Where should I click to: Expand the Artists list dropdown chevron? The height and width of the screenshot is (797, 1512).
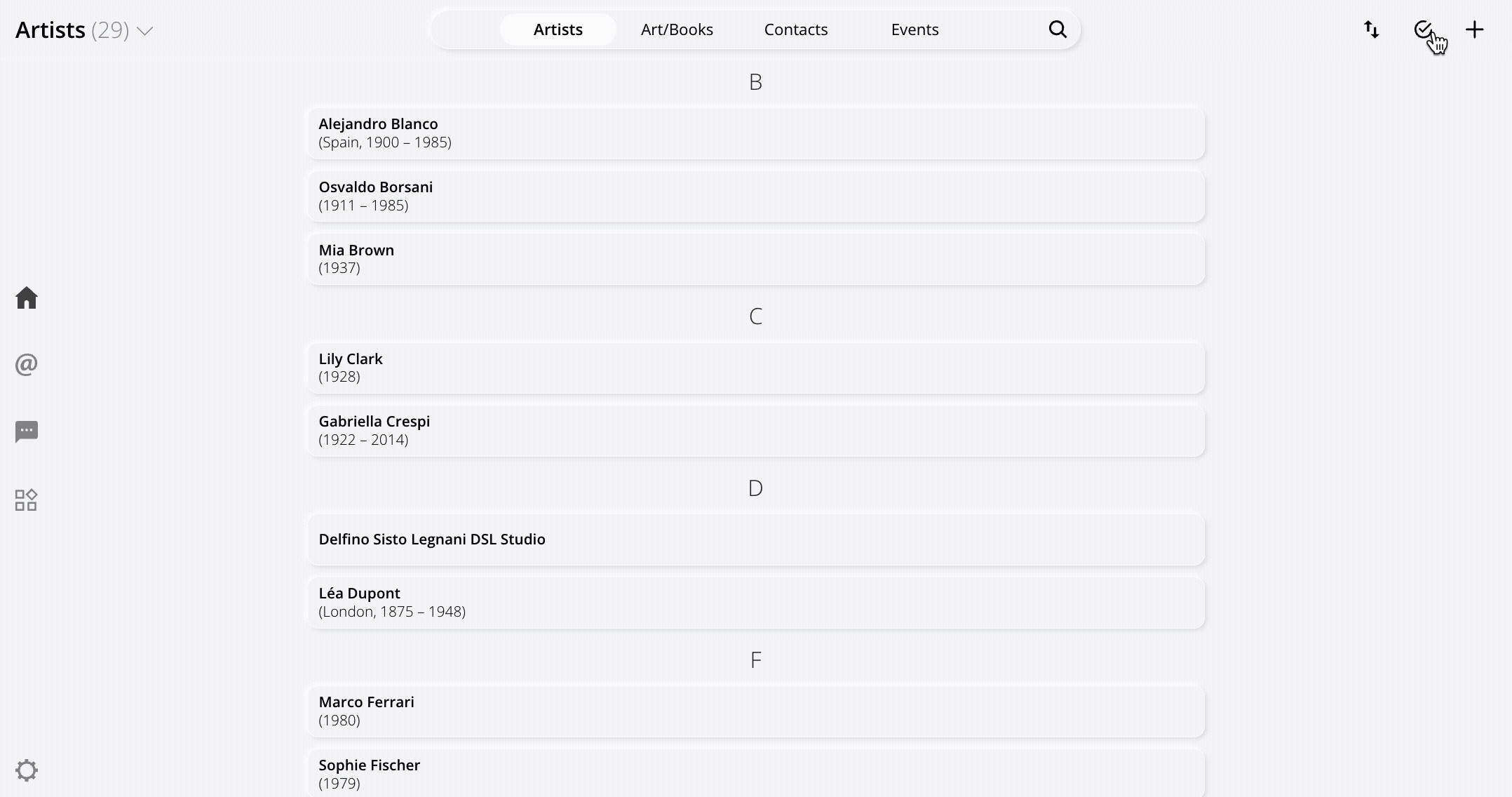point(145,32)
